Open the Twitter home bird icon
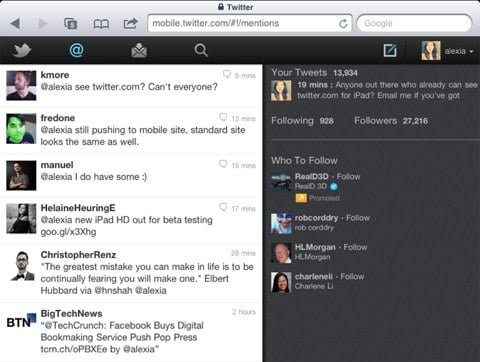 [x=22, y=51]
